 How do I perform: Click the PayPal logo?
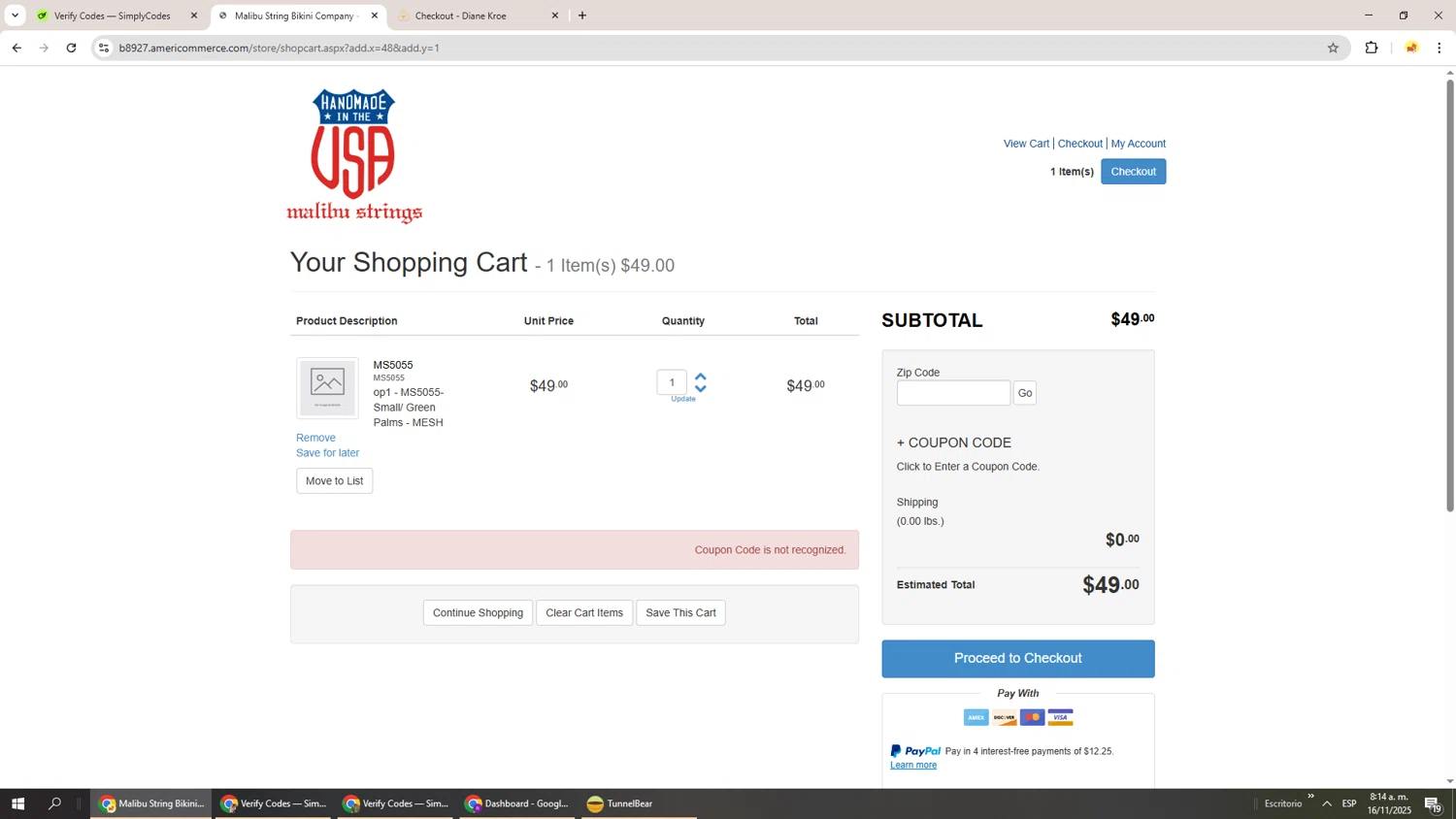point(915,751)
